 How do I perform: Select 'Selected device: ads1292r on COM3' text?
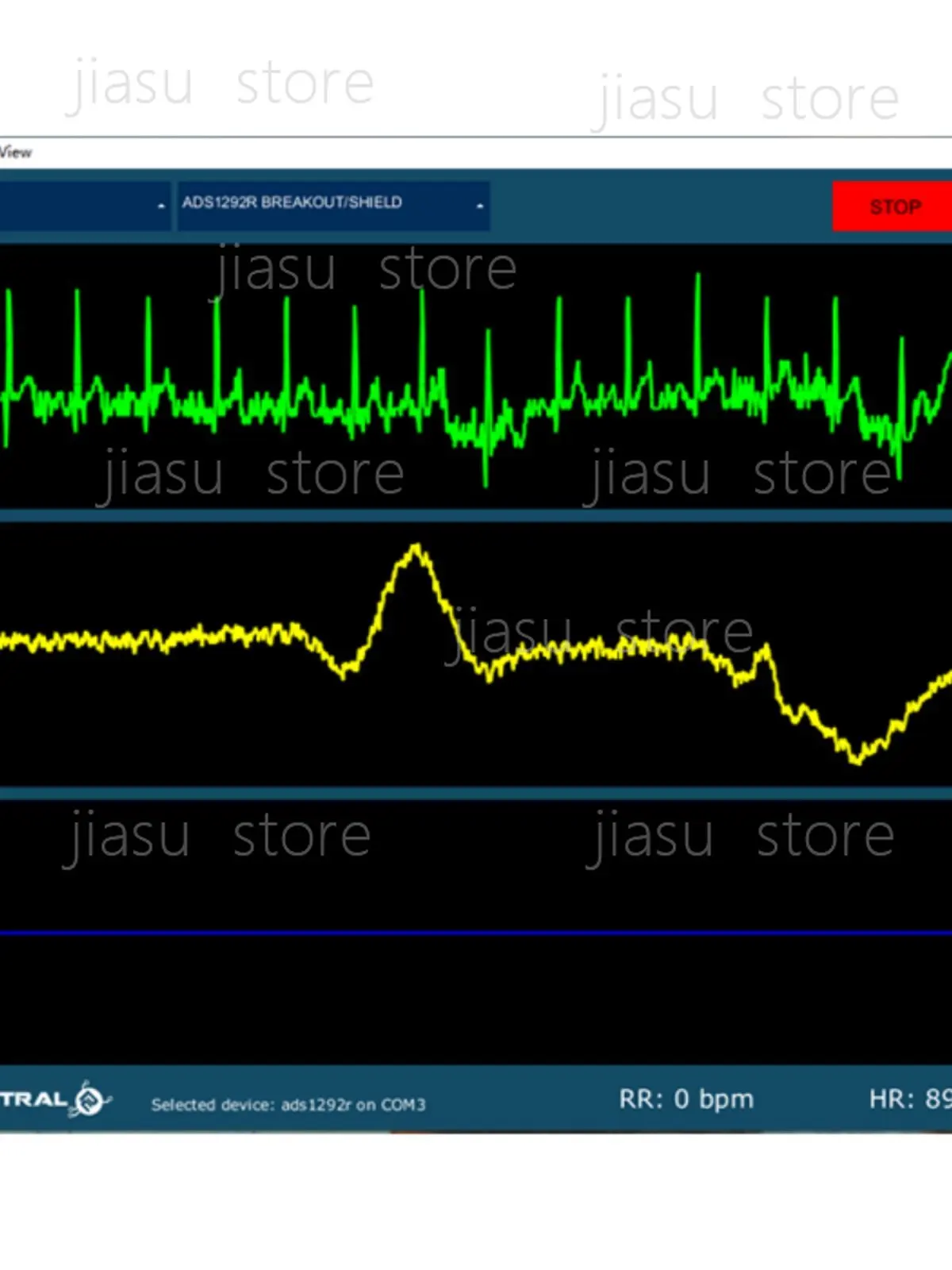click(288, 1104)
